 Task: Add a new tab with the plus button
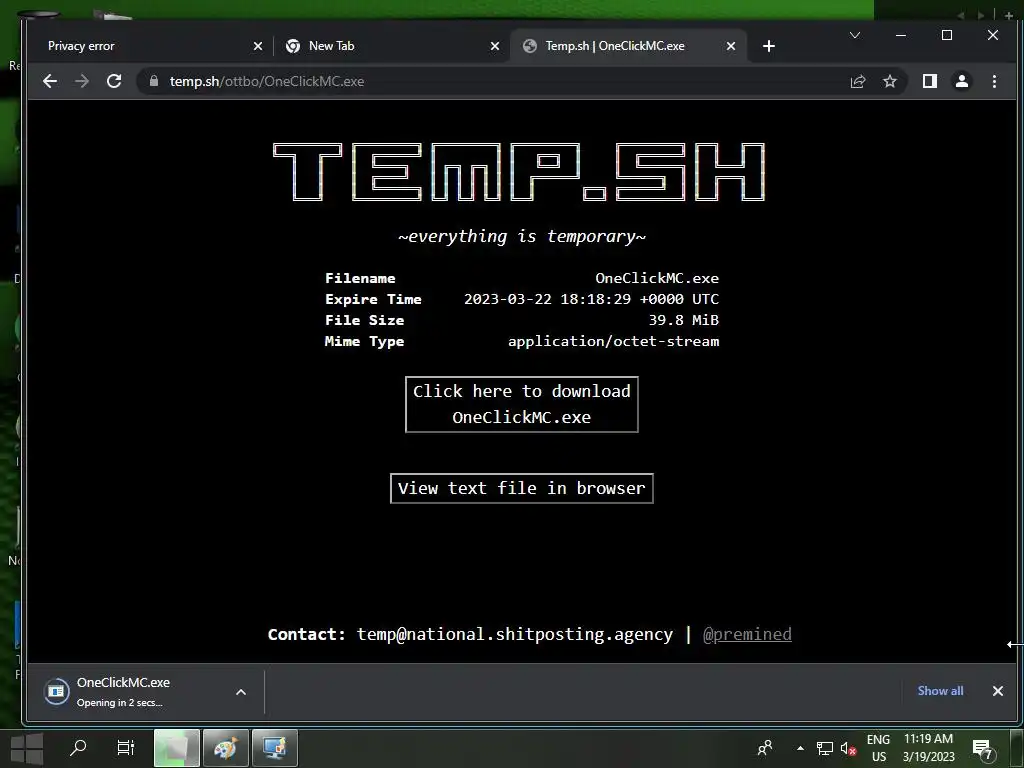coord(769,46)
